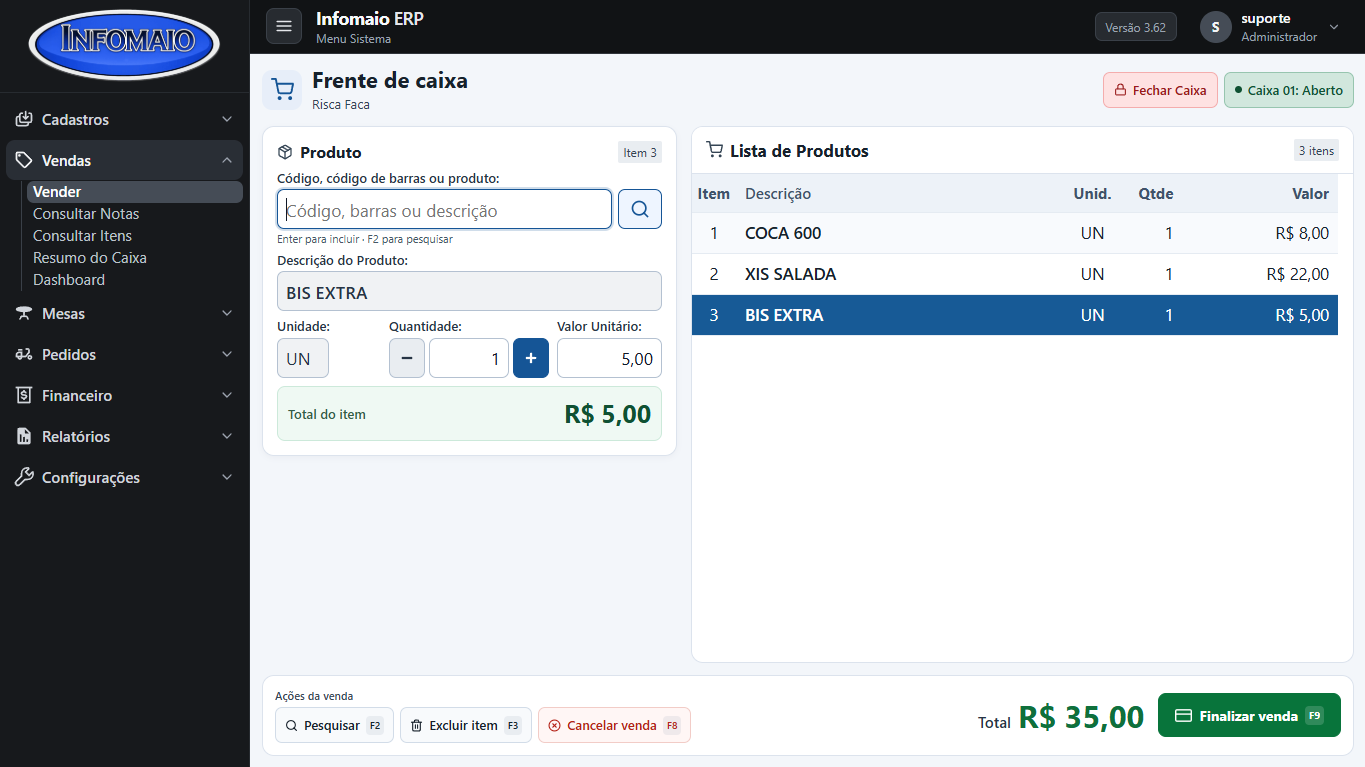Click the Relatórios chart icon

point(24,436)
